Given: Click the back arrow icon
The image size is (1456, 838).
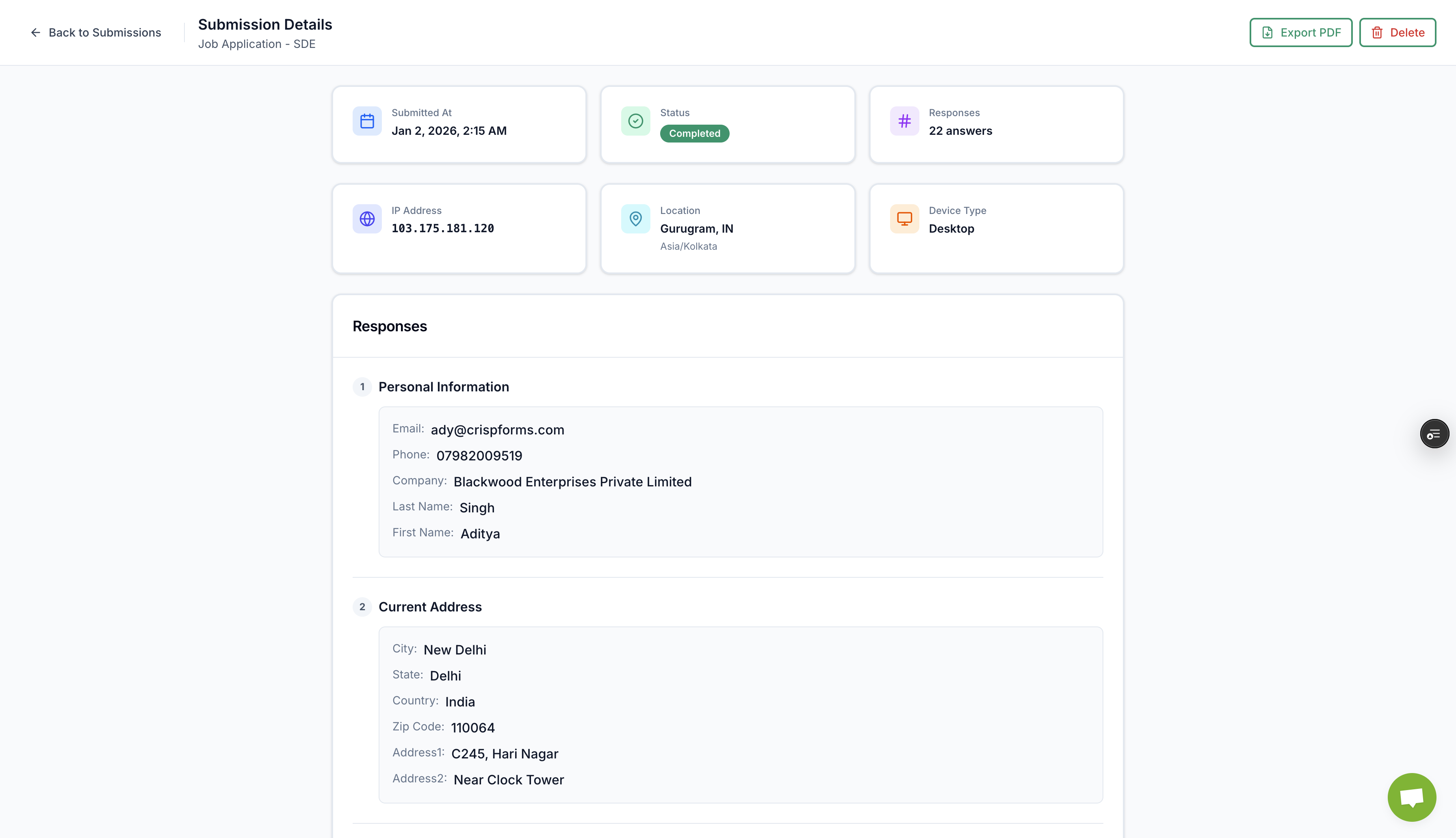Looking at the screenshot, I should tap(36, 33).
